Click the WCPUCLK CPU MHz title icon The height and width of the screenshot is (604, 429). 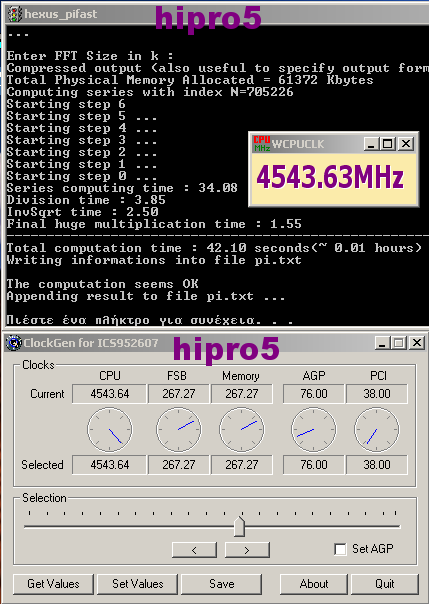(x=262, y=144)
